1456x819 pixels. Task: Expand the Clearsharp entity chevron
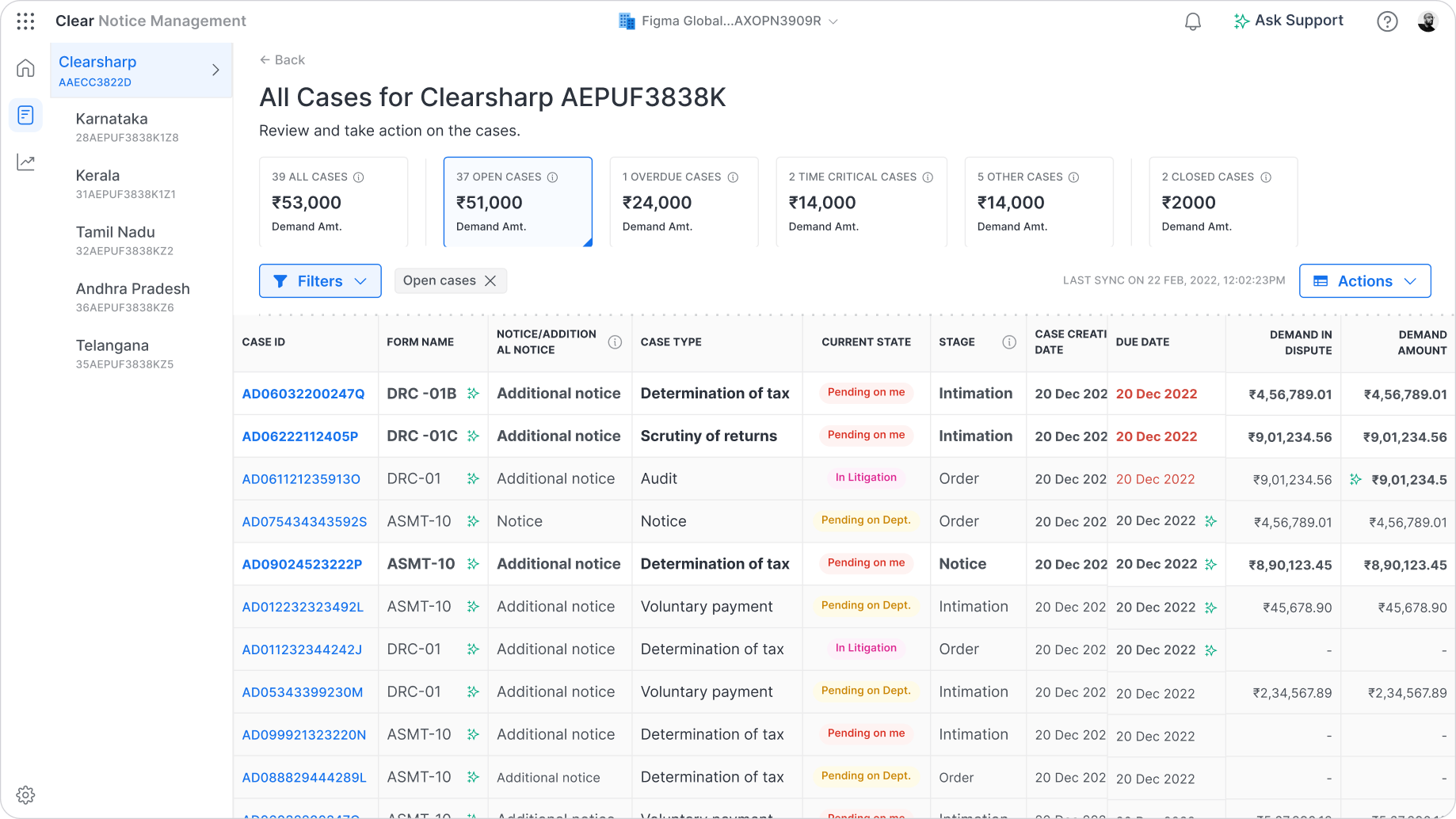[x=215, y=70]
